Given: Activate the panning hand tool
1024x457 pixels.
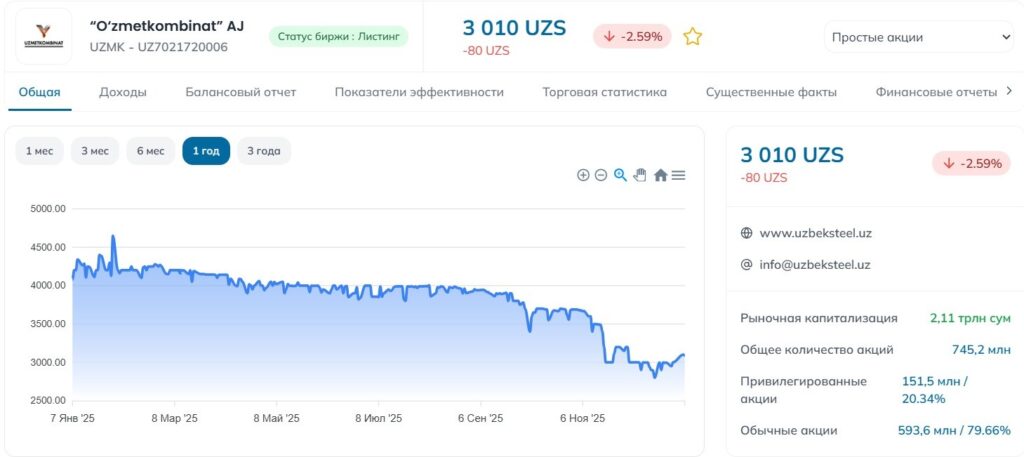Looking at the screenshot, I should [640, 175].
